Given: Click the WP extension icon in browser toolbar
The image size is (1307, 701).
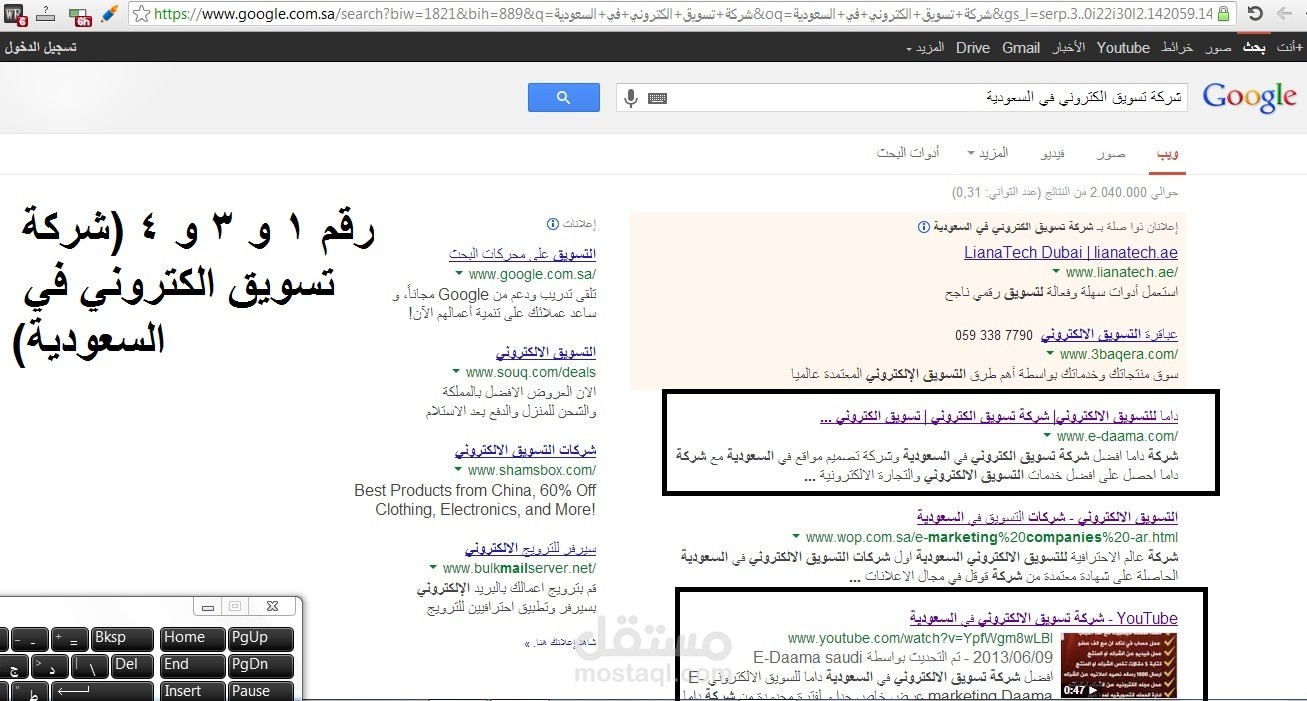Looking at the screenshot, I should click(x=15, y=14).
